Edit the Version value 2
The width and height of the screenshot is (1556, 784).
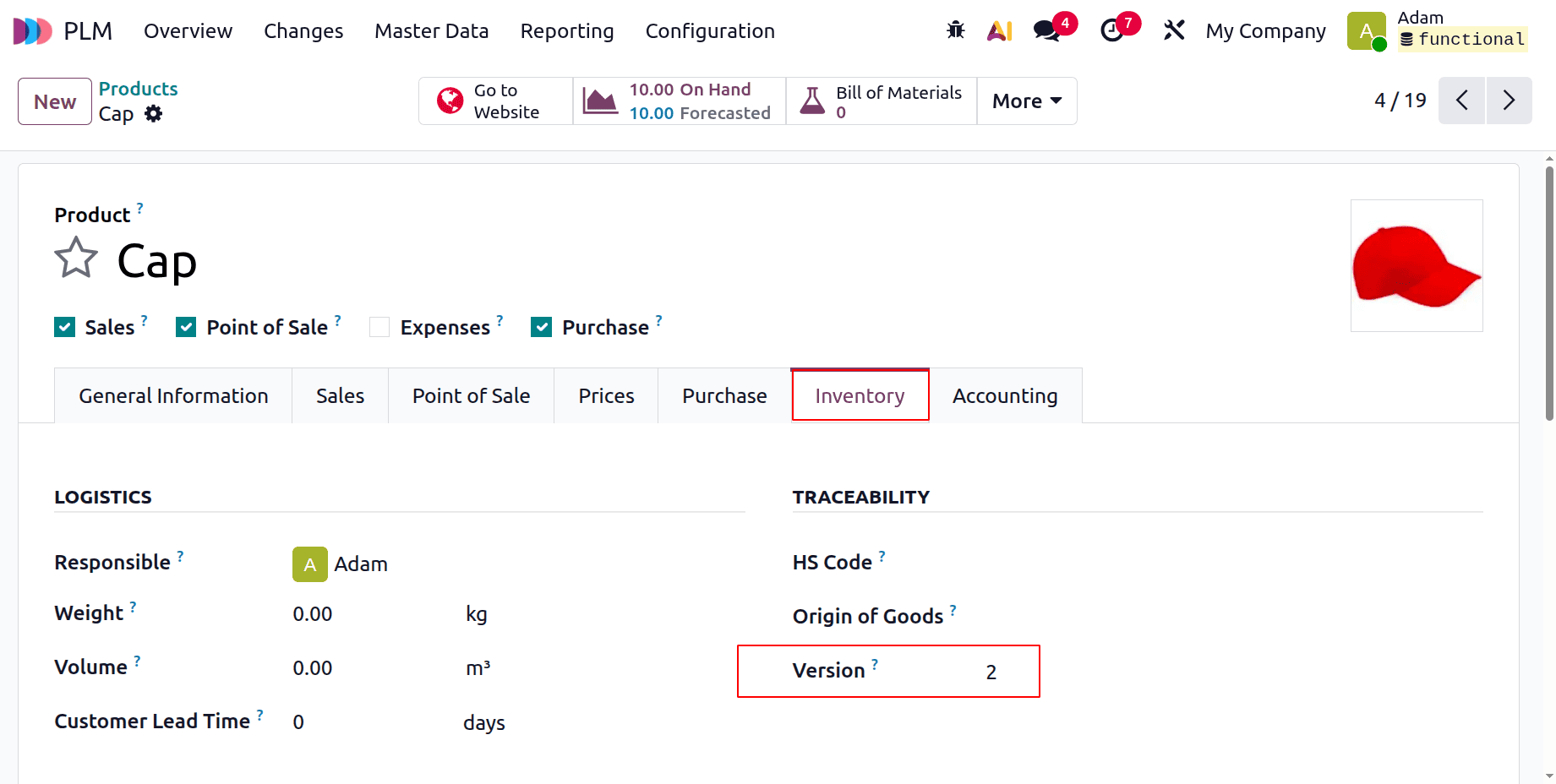click(x=991, y=672)
